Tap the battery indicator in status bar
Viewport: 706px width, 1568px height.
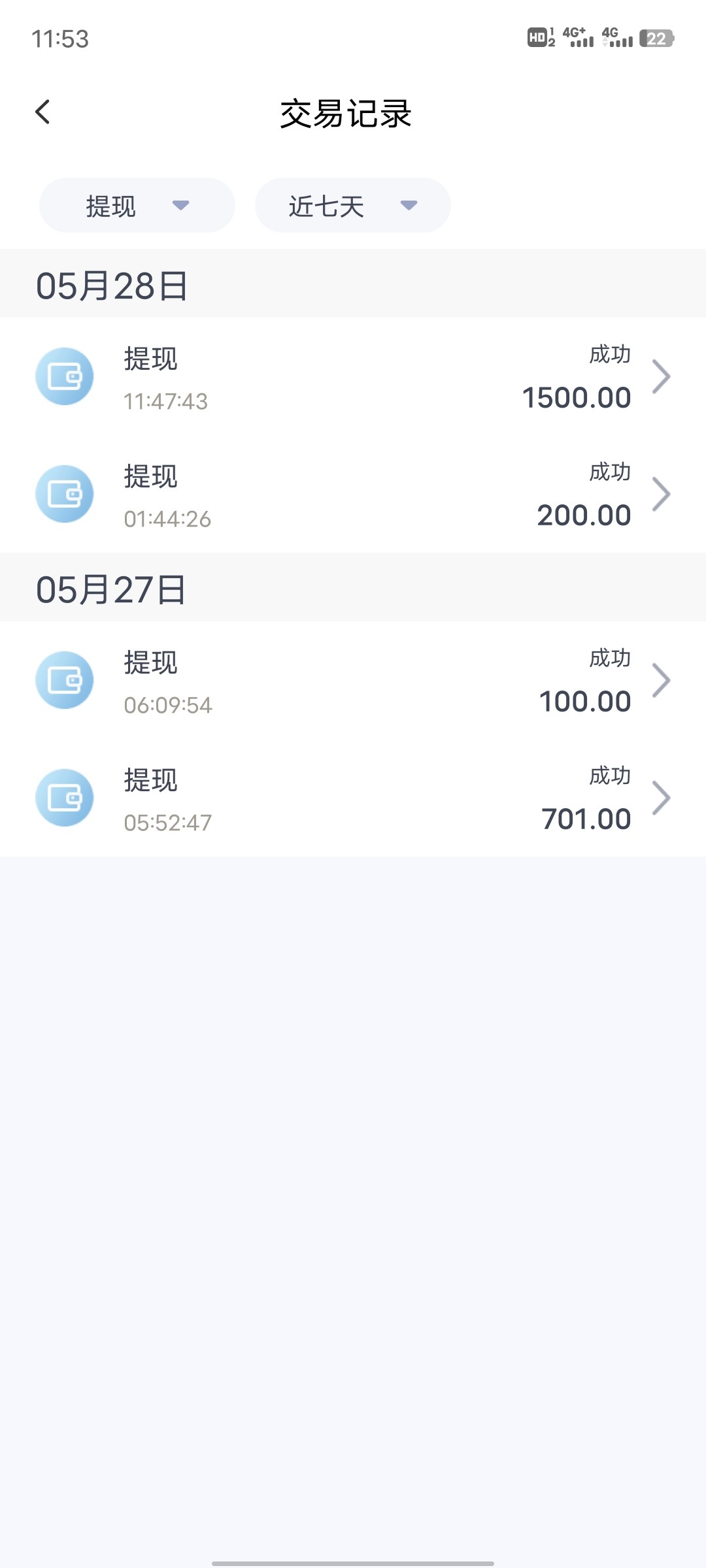[656, 39]
